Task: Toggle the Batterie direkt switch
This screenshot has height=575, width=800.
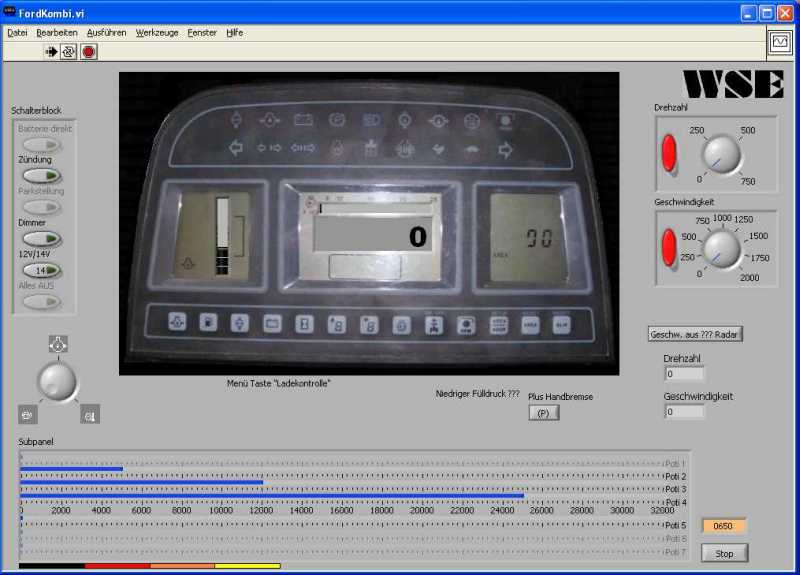Action: pyautogui.click(x=42, y=145)
